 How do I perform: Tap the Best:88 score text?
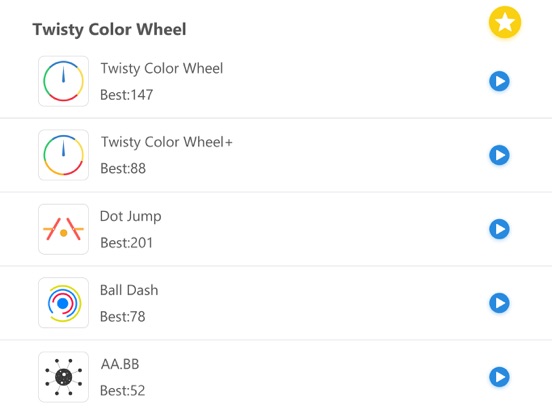point(123,169)
